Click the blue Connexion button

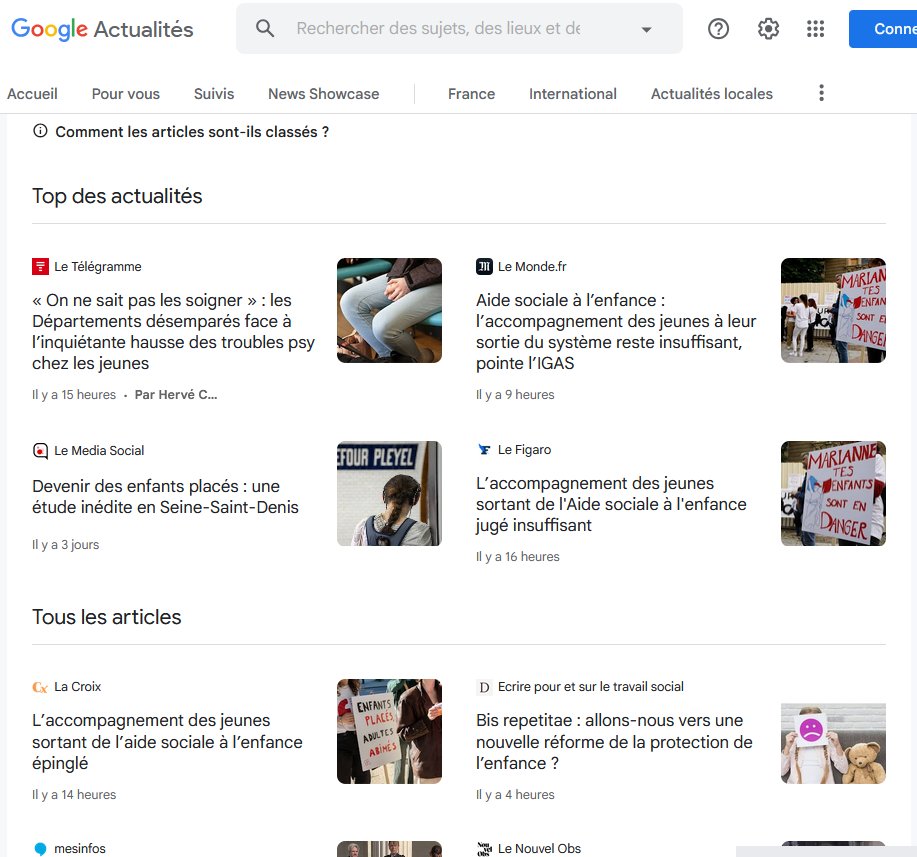(x=883, y=29)
